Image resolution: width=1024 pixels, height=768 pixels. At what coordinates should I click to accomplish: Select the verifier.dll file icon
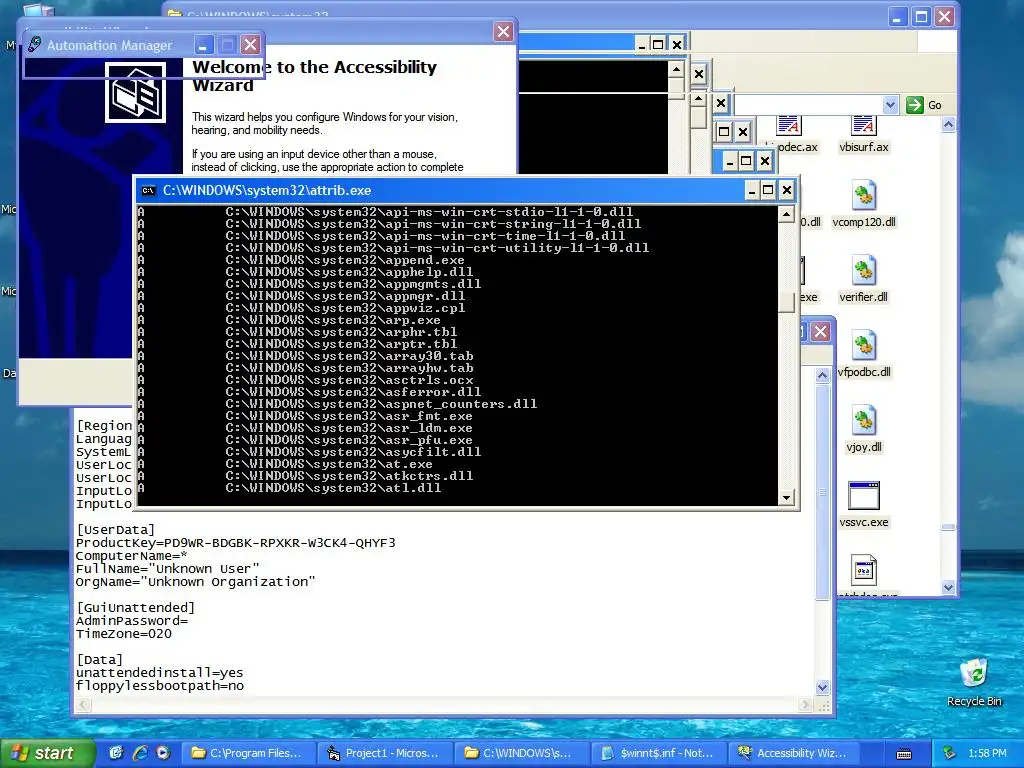pos(863,271)
